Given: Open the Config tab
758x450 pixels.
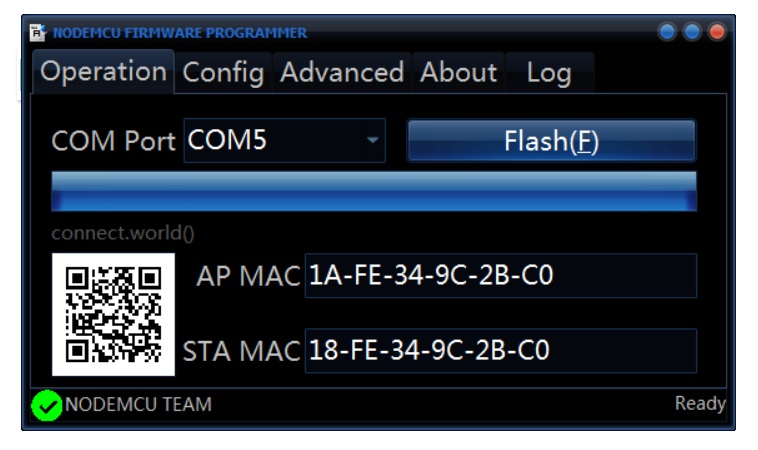Looking at the screenshot, I should 224,73.
